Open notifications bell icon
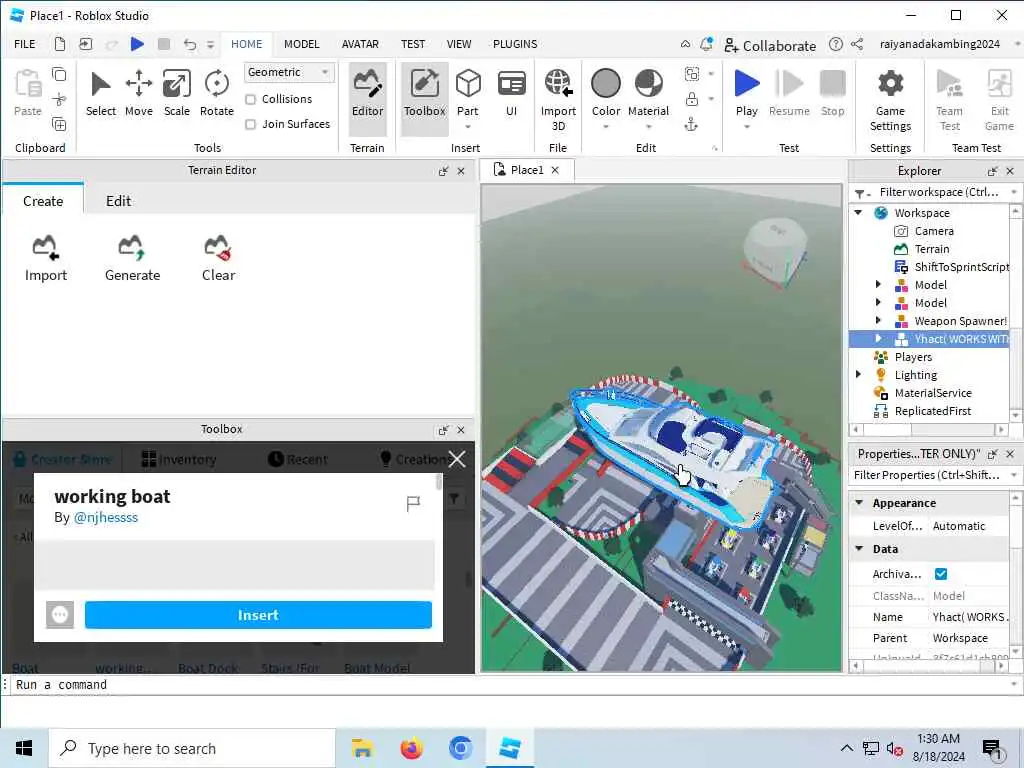Screen dimensions: 1024x768 (706, 44)
